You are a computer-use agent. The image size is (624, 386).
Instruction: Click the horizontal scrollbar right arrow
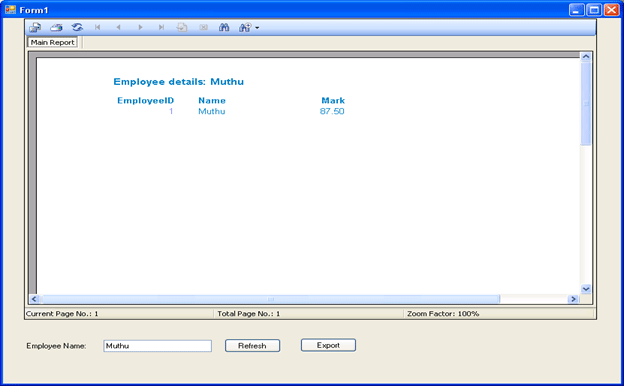(573, 299)
